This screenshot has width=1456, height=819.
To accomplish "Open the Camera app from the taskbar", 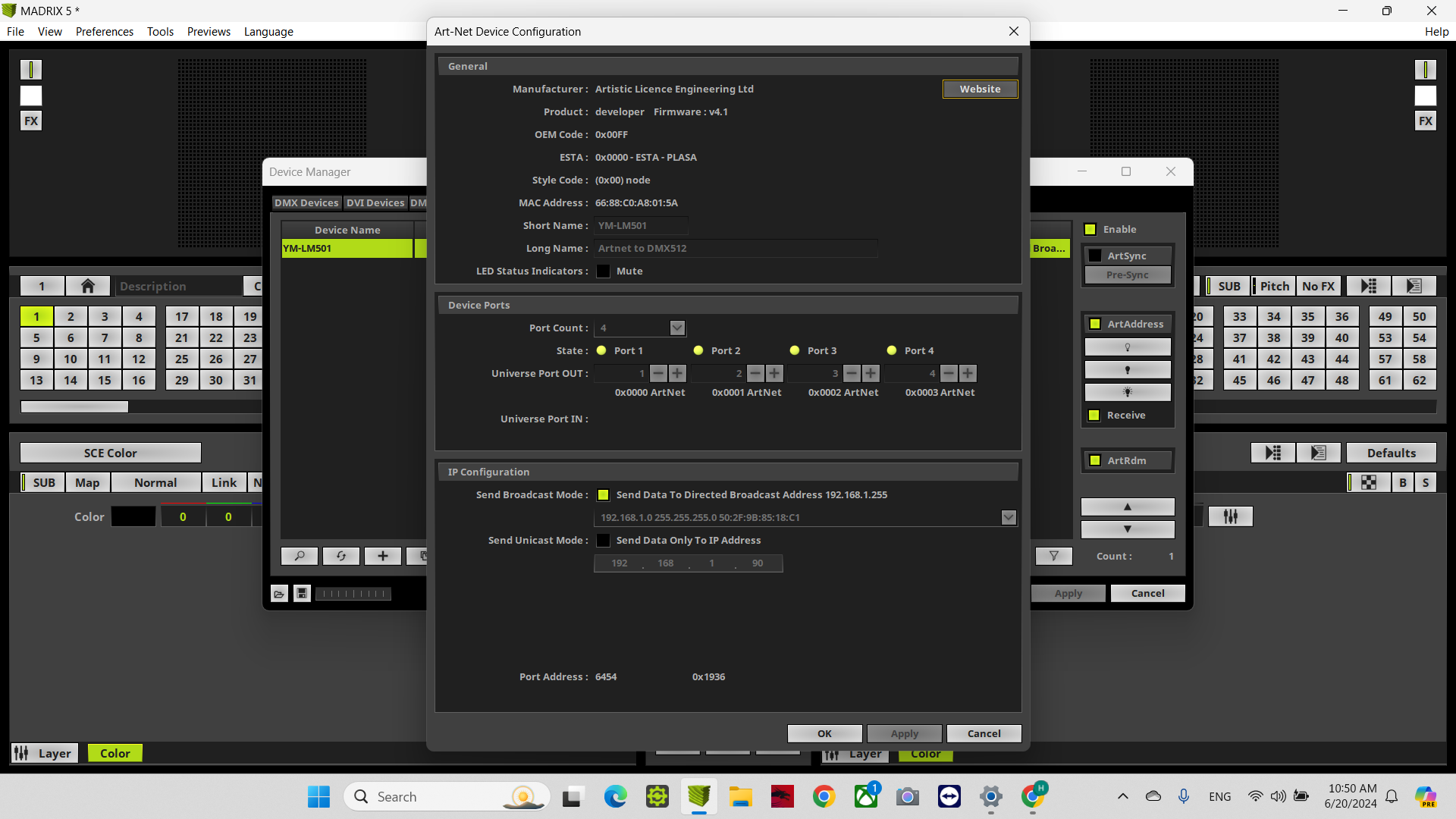I will click(907, 796).
